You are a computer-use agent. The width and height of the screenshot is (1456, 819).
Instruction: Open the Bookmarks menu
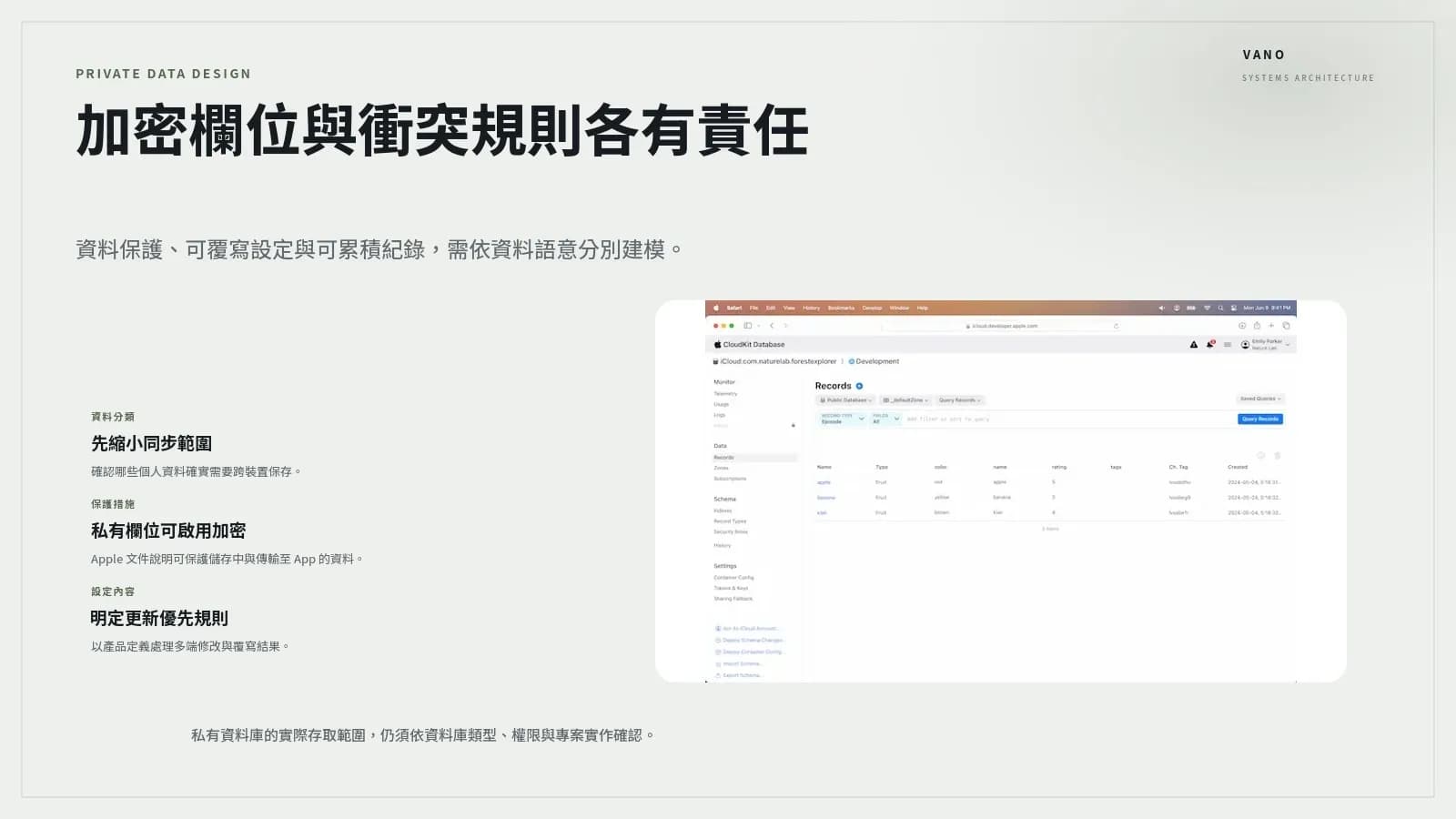(x=841, y=308)
